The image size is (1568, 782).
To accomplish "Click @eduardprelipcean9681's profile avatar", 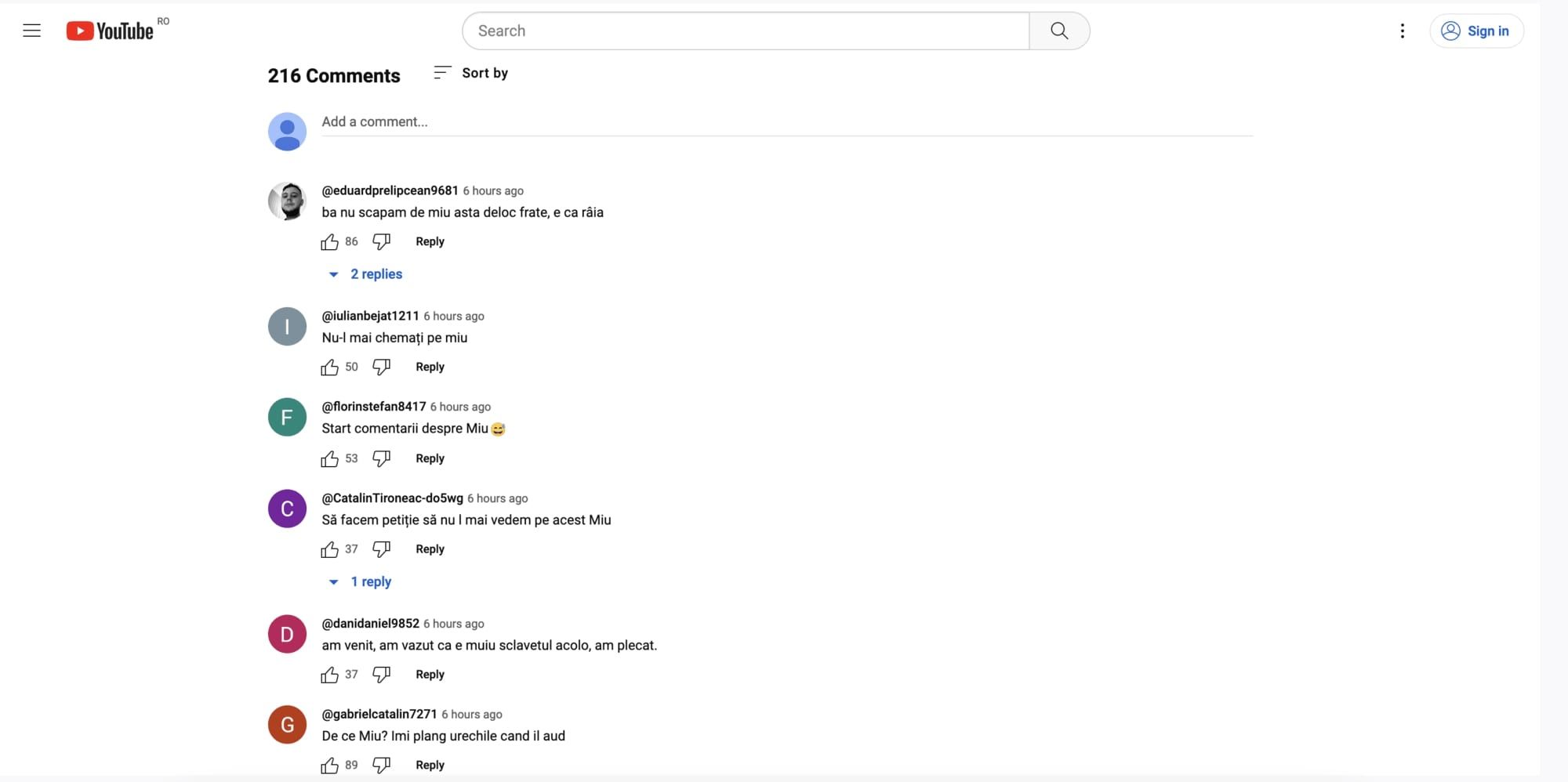I will (287, 201).
